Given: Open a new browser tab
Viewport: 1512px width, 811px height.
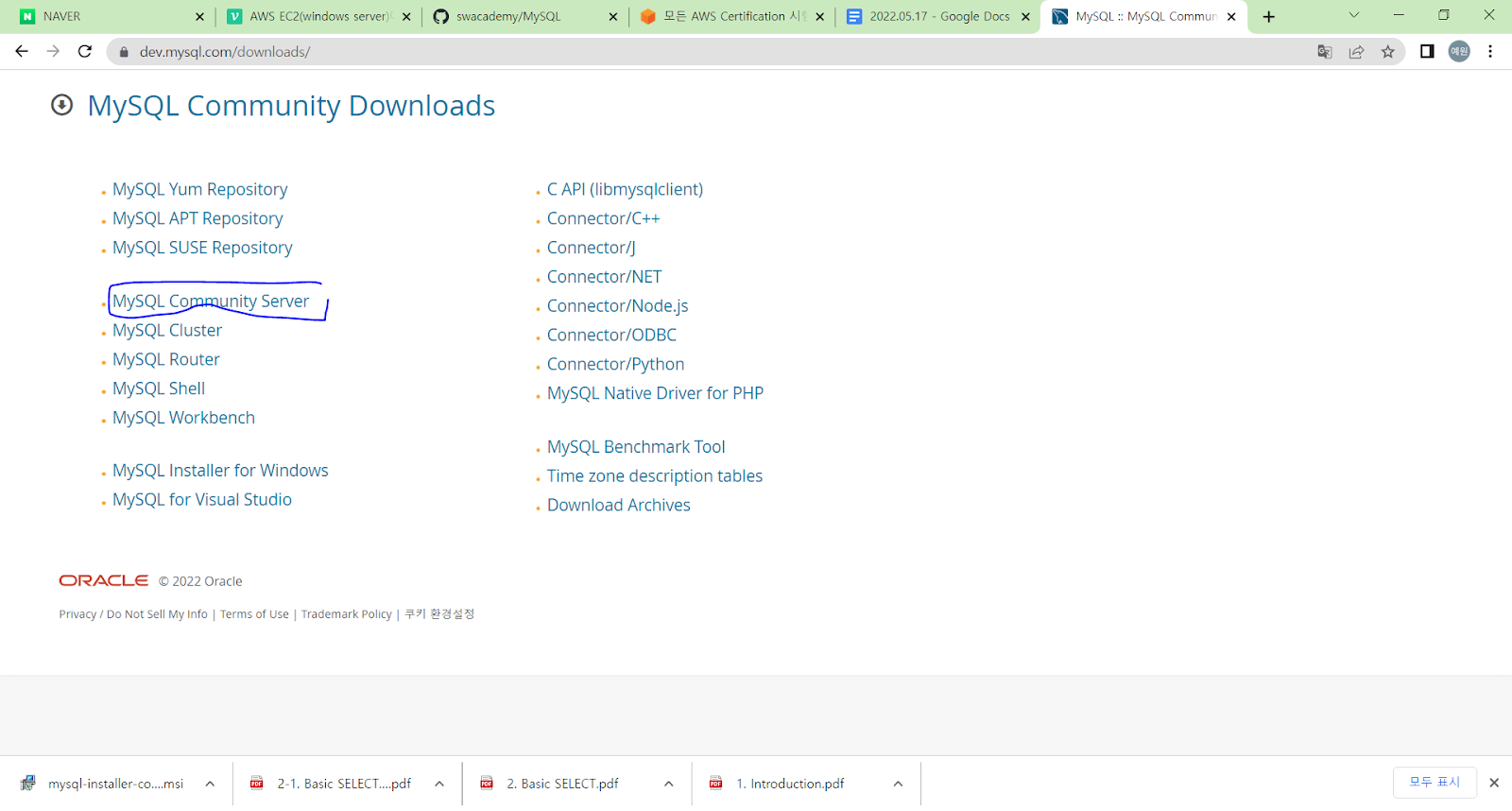Looking at the screenshot, I should [x=1268, y=16].
